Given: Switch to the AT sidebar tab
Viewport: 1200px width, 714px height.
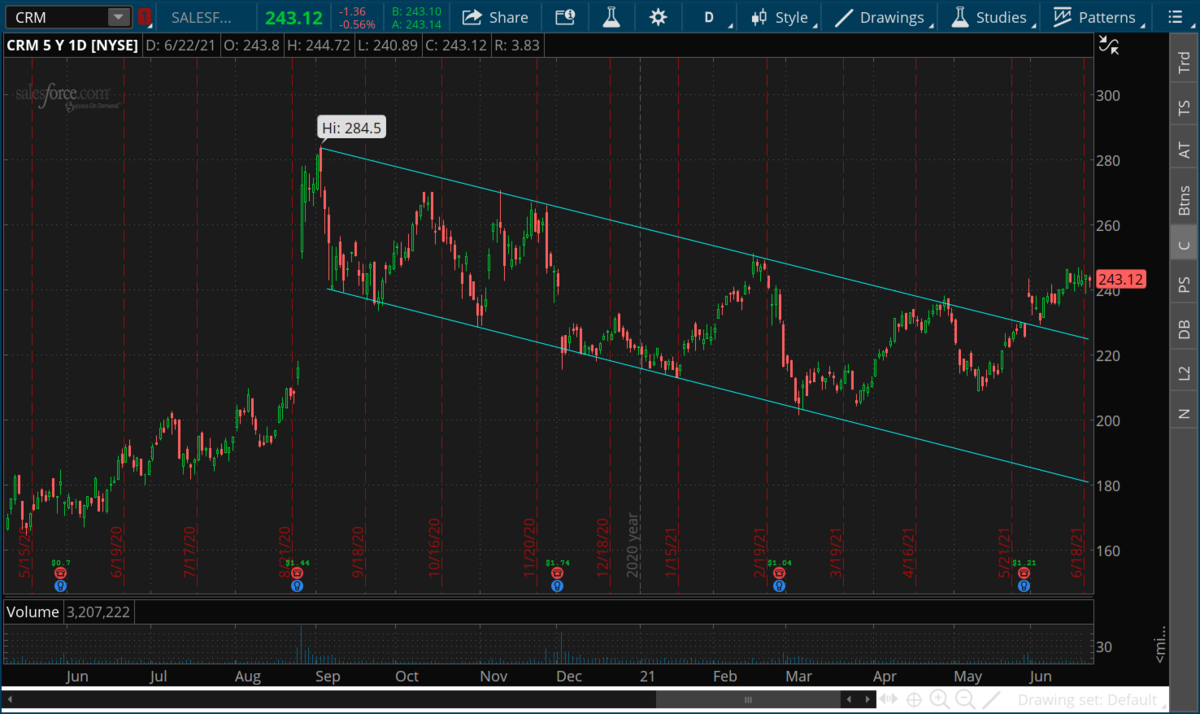Looking at the screenshot, I should (x=1185, y=150).
